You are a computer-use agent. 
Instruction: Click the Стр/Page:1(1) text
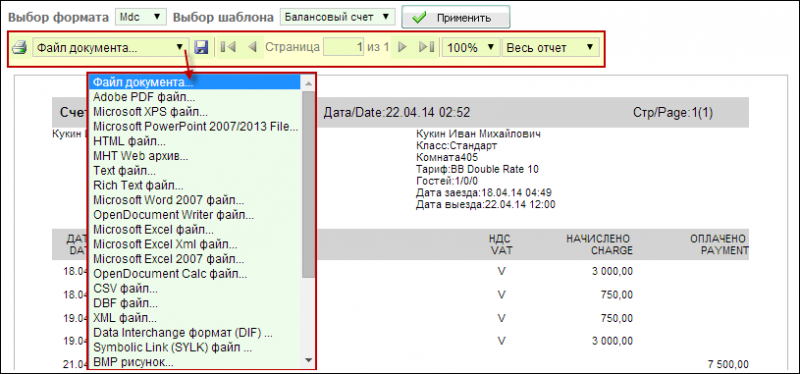(672, 113)
